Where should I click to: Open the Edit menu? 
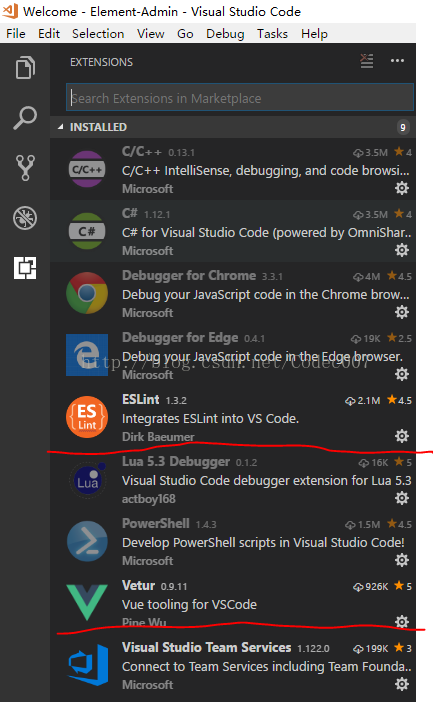49,34
